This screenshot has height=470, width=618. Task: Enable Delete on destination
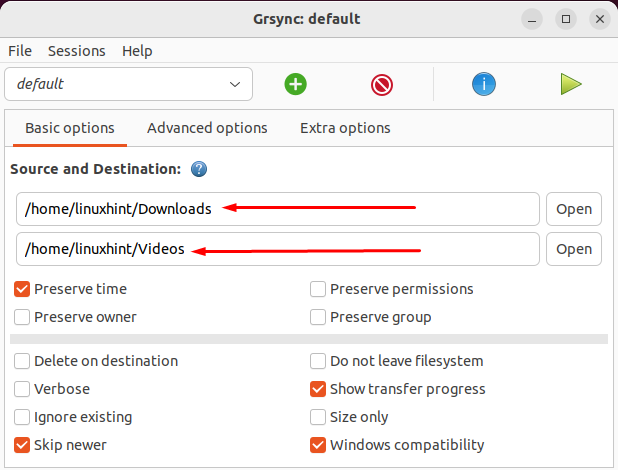(x=23, y=361)
